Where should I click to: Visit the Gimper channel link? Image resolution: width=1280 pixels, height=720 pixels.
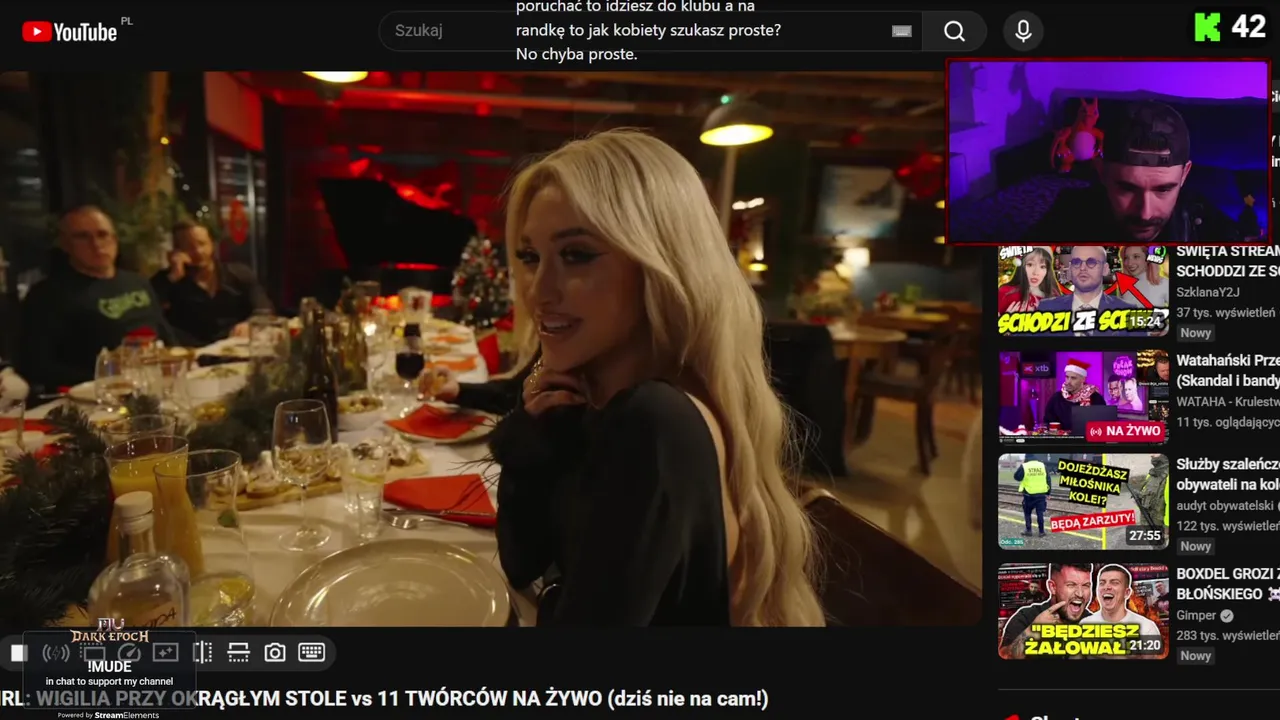[1196, 616]
